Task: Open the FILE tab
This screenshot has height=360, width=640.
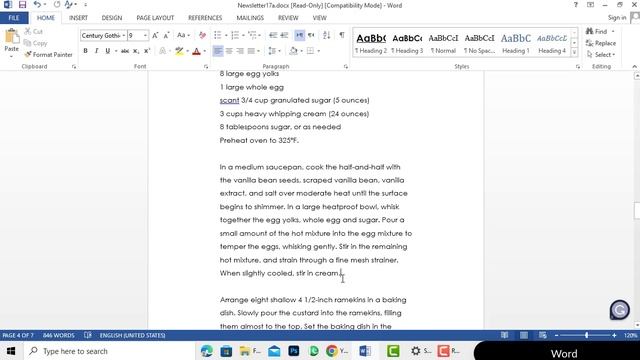Action: pos(14,18)
